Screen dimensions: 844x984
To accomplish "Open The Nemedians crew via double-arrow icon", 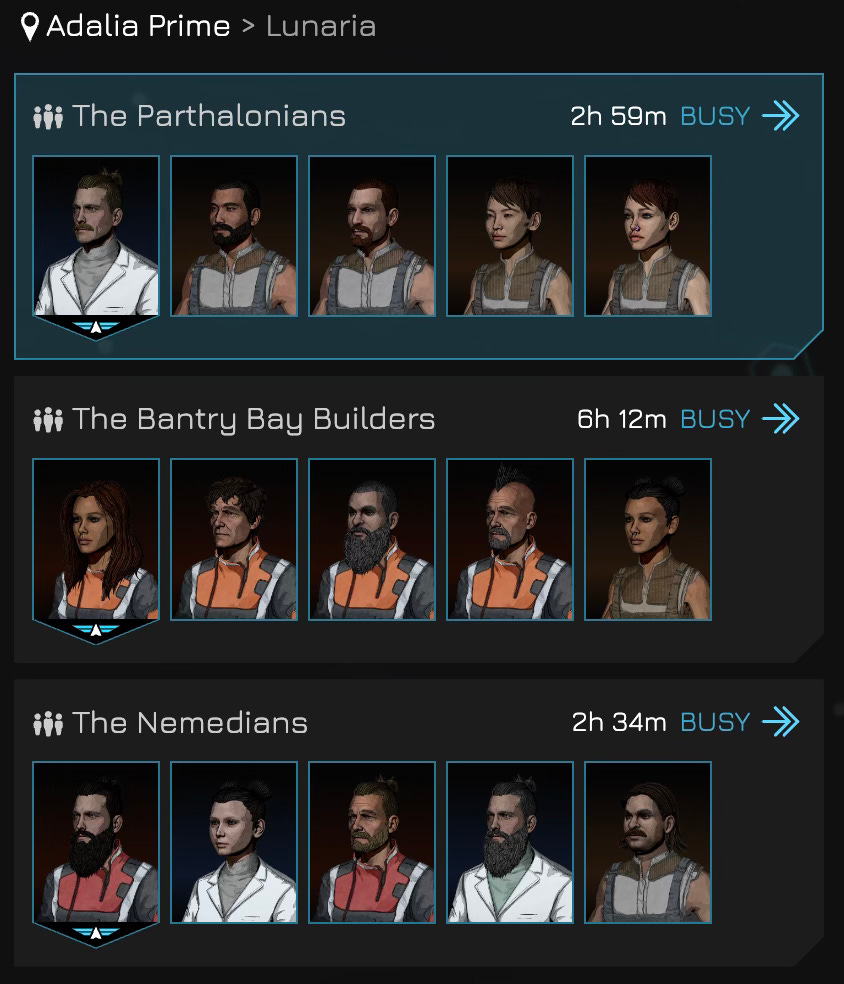I will (x=780, y=722).
